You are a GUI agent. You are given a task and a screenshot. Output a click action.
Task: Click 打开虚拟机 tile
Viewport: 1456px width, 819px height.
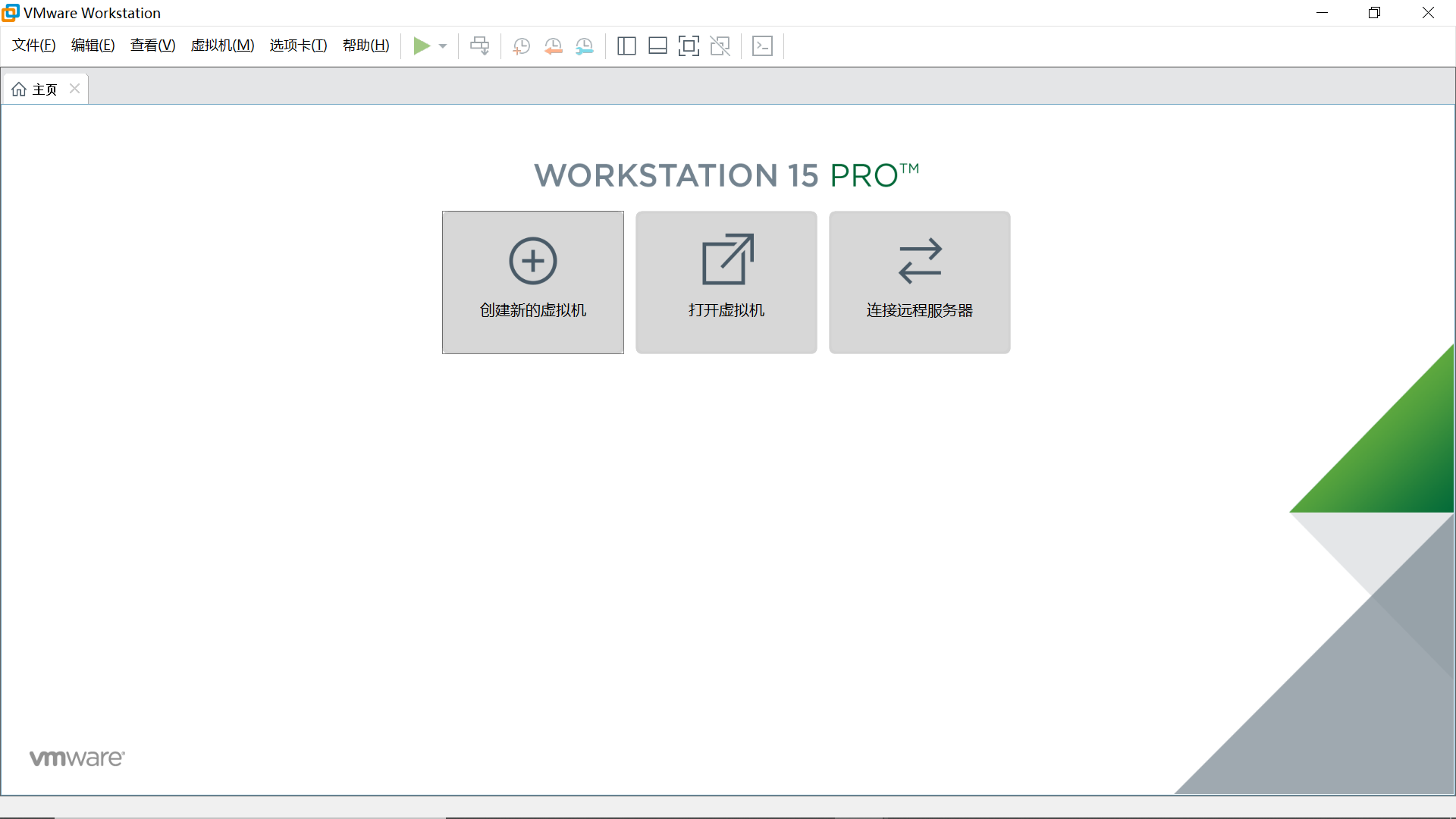pyautogui.click(x=726, y=282)
